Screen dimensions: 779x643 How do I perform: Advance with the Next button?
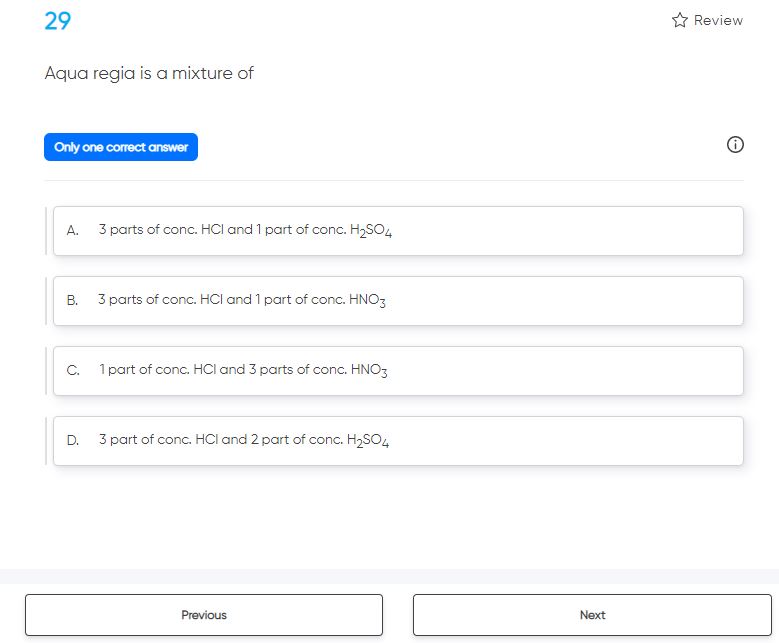pyautogui.click(x=592, y=615)
